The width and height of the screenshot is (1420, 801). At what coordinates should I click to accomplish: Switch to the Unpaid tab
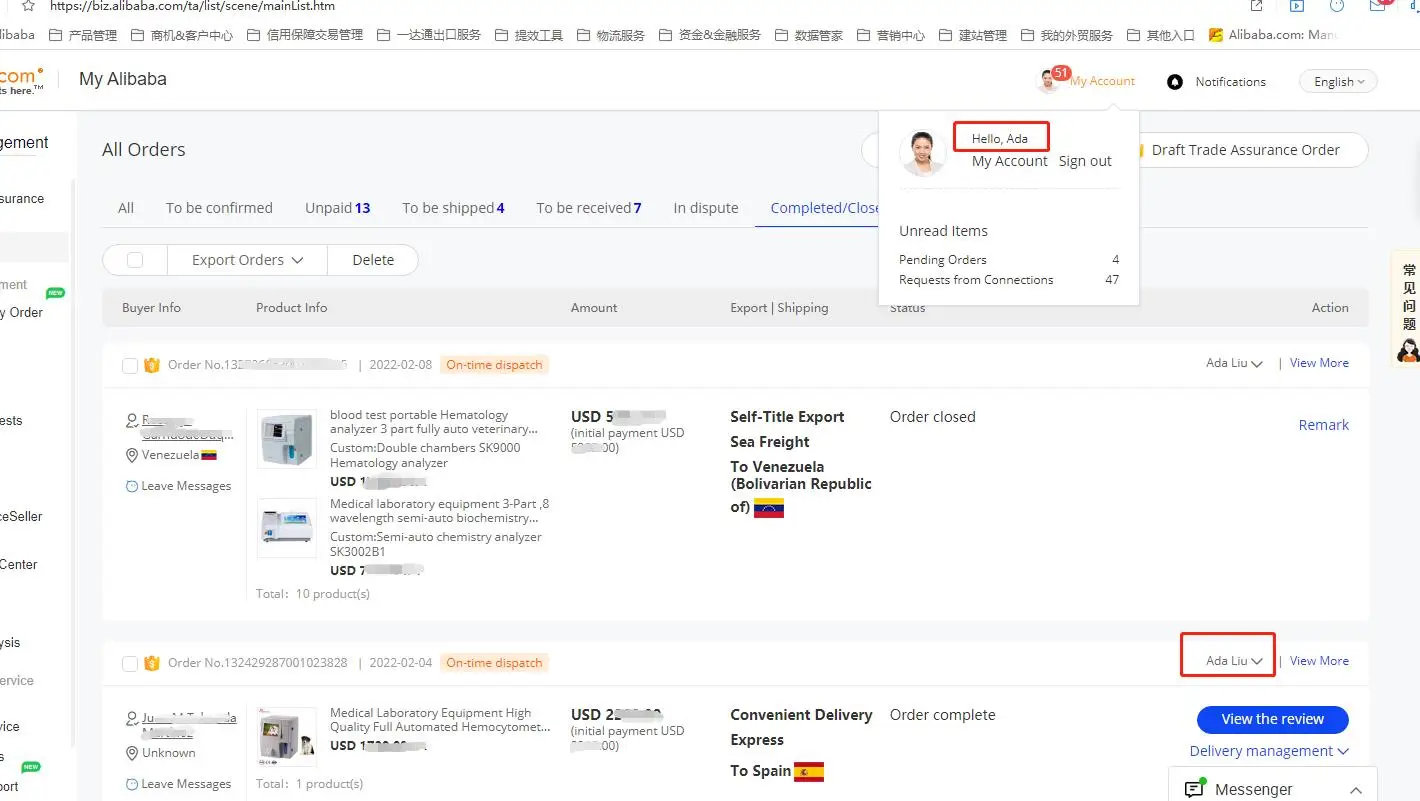[337, 208]
